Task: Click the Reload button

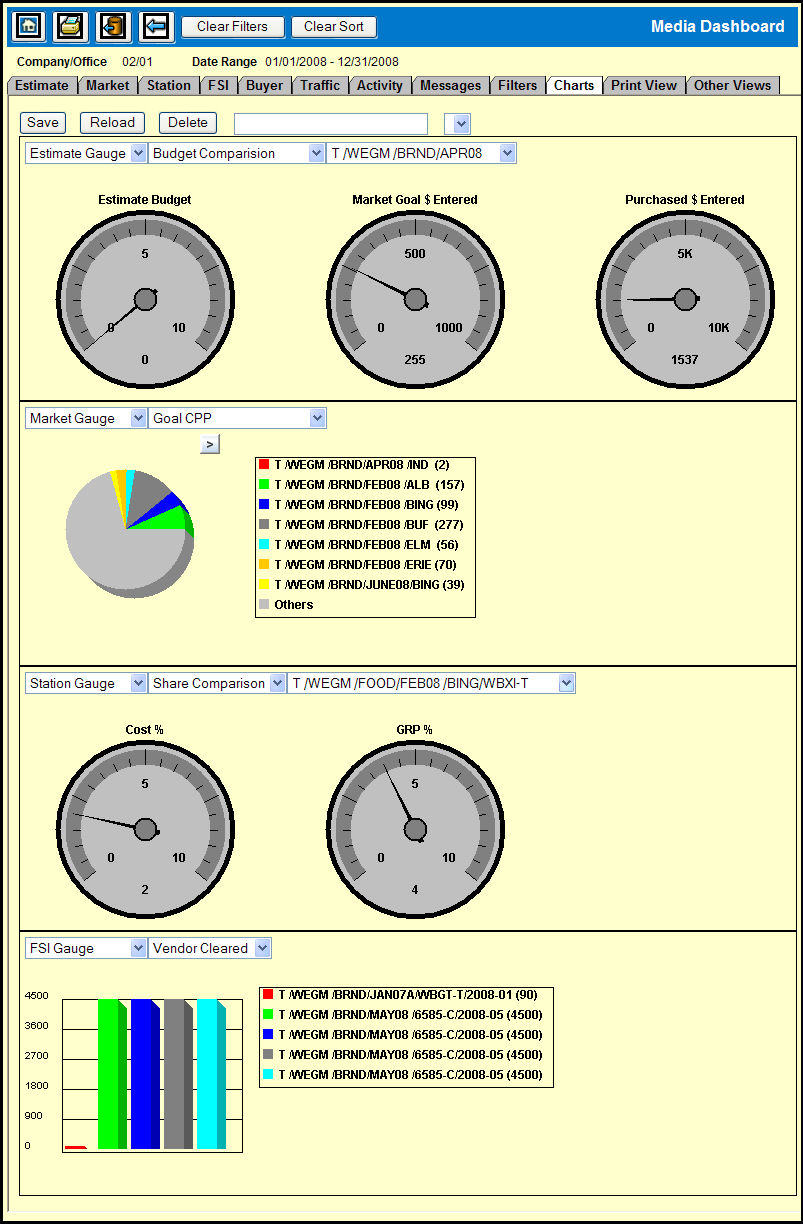Action: pyautogui.click(x=112, y=122)
